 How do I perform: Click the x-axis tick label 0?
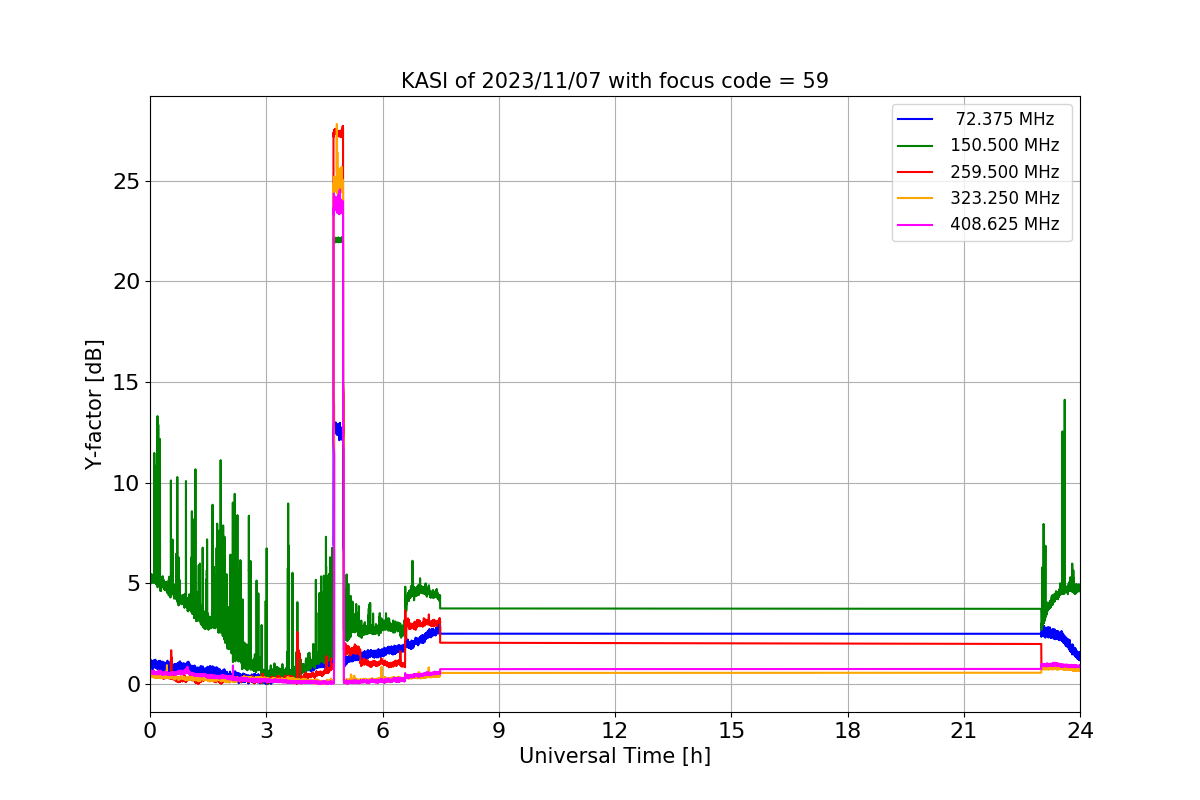pyautogui.click(x=150, y=731)
